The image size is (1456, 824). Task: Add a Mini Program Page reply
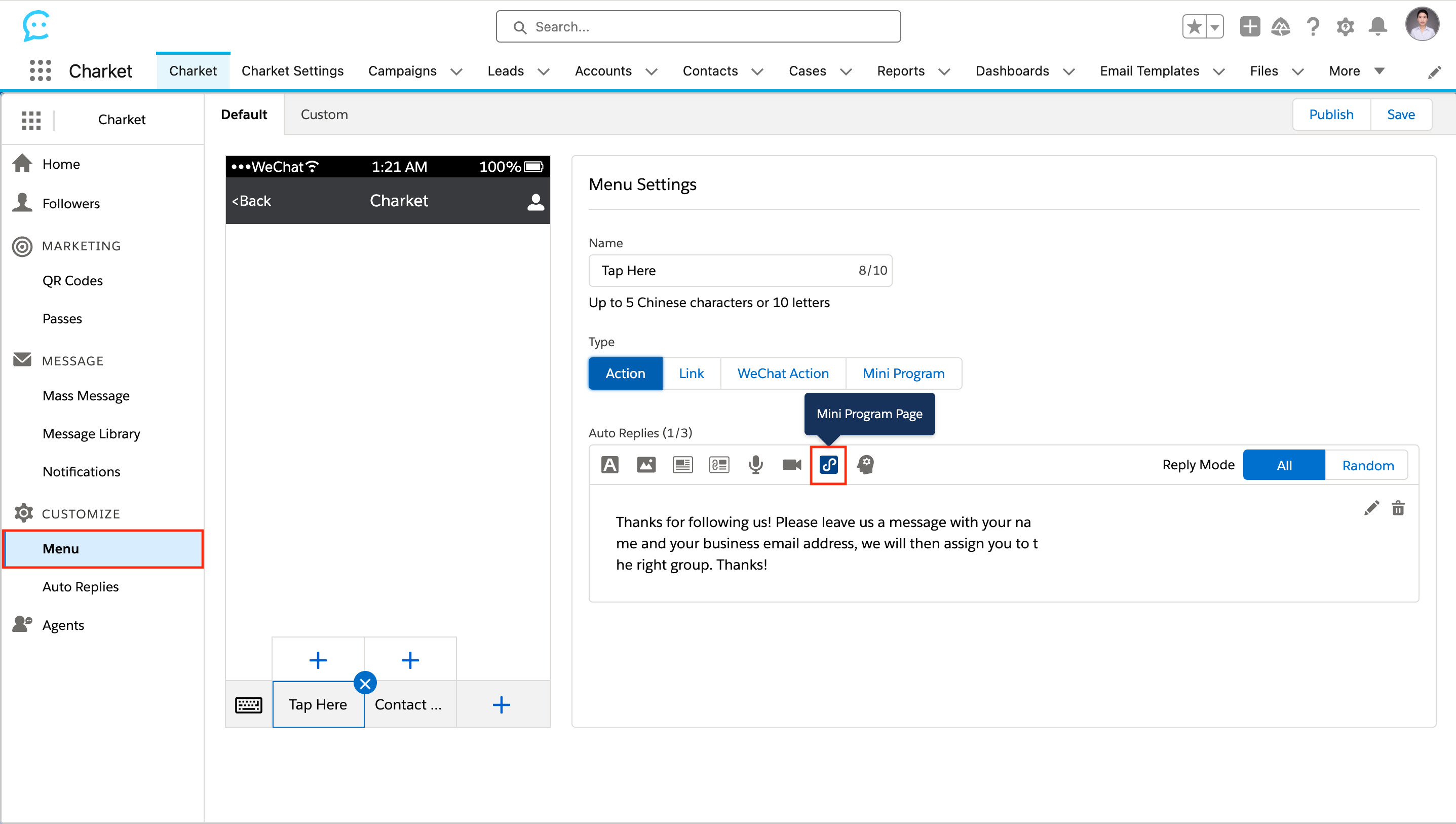pyautogui.click(x=828, y=465)
